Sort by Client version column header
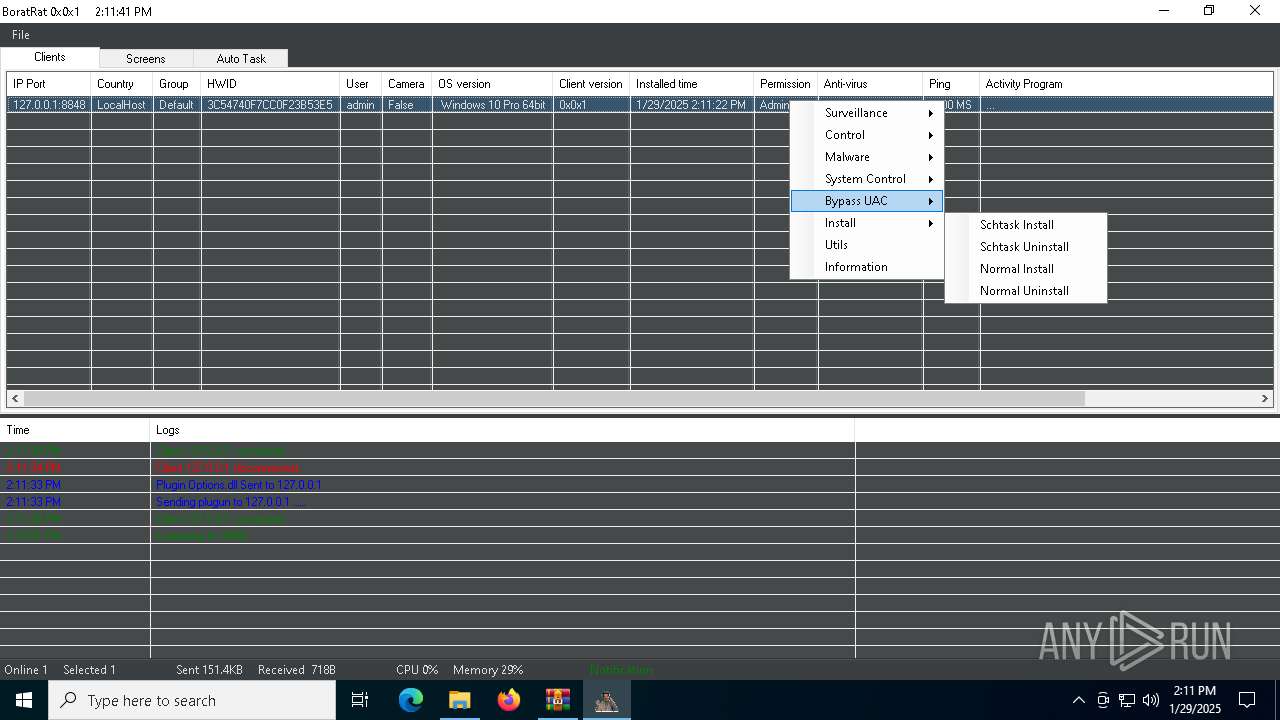The height and width of the screenshot is (720, 1280). (x=591, y=84)
